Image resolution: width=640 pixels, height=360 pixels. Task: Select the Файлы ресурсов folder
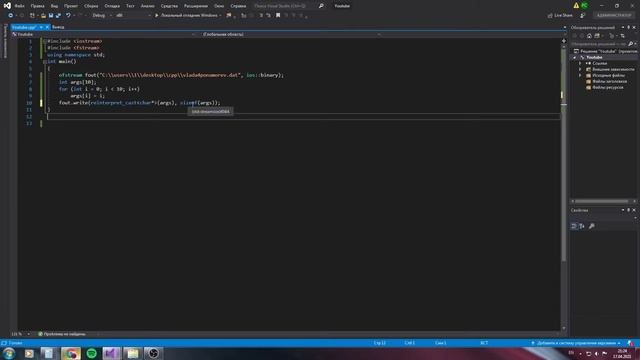(604, 87)
